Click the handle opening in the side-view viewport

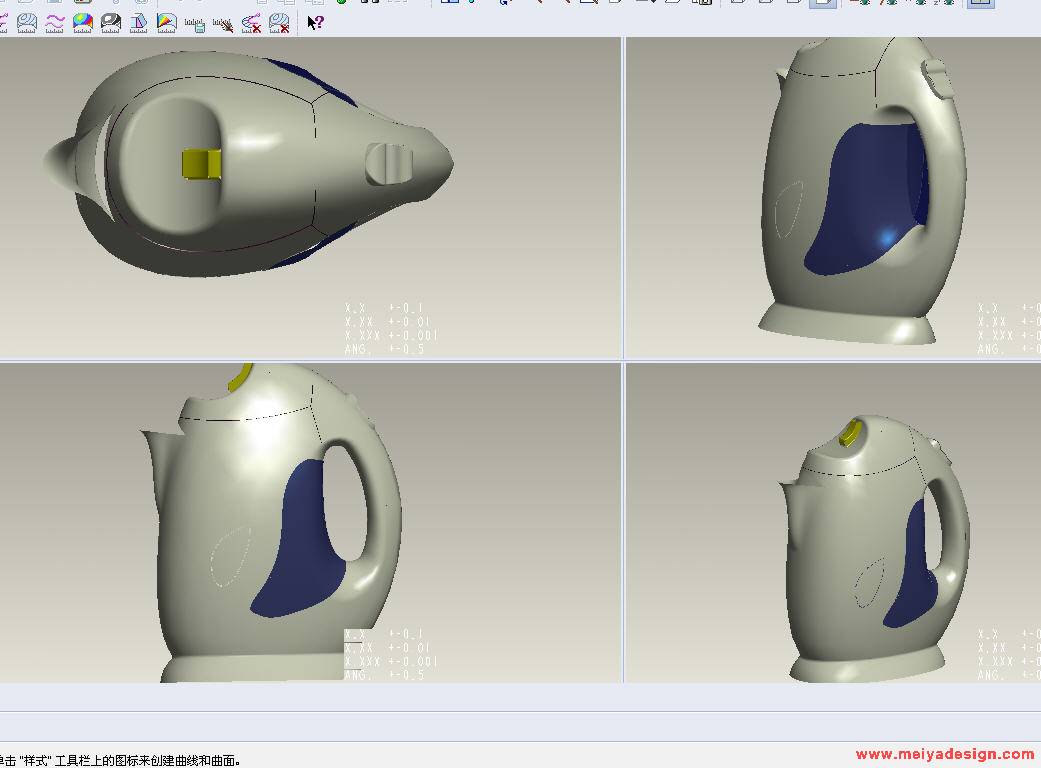[x=346, y=504]
